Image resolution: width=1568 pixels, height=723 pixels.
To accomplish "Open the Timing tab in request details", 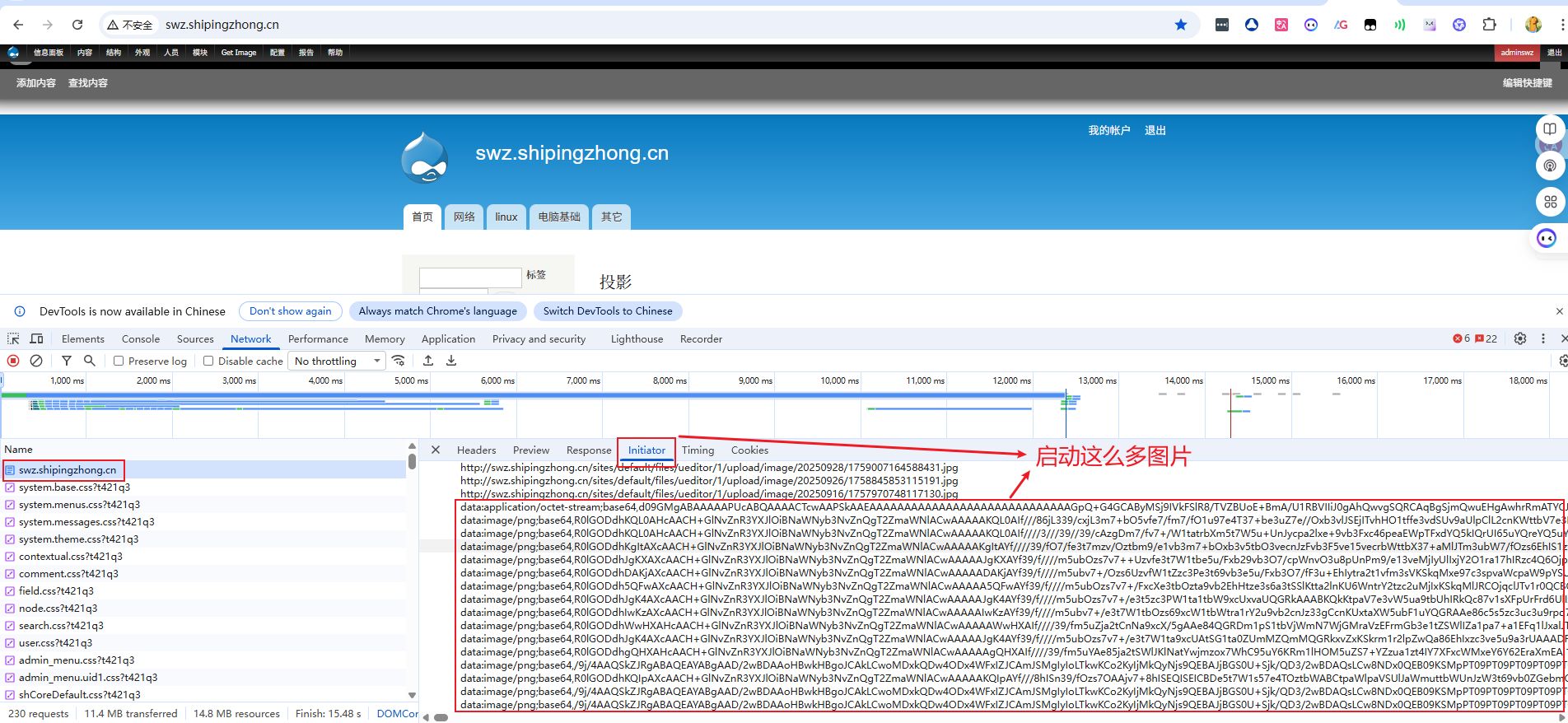I will click(x=698, y=450).
